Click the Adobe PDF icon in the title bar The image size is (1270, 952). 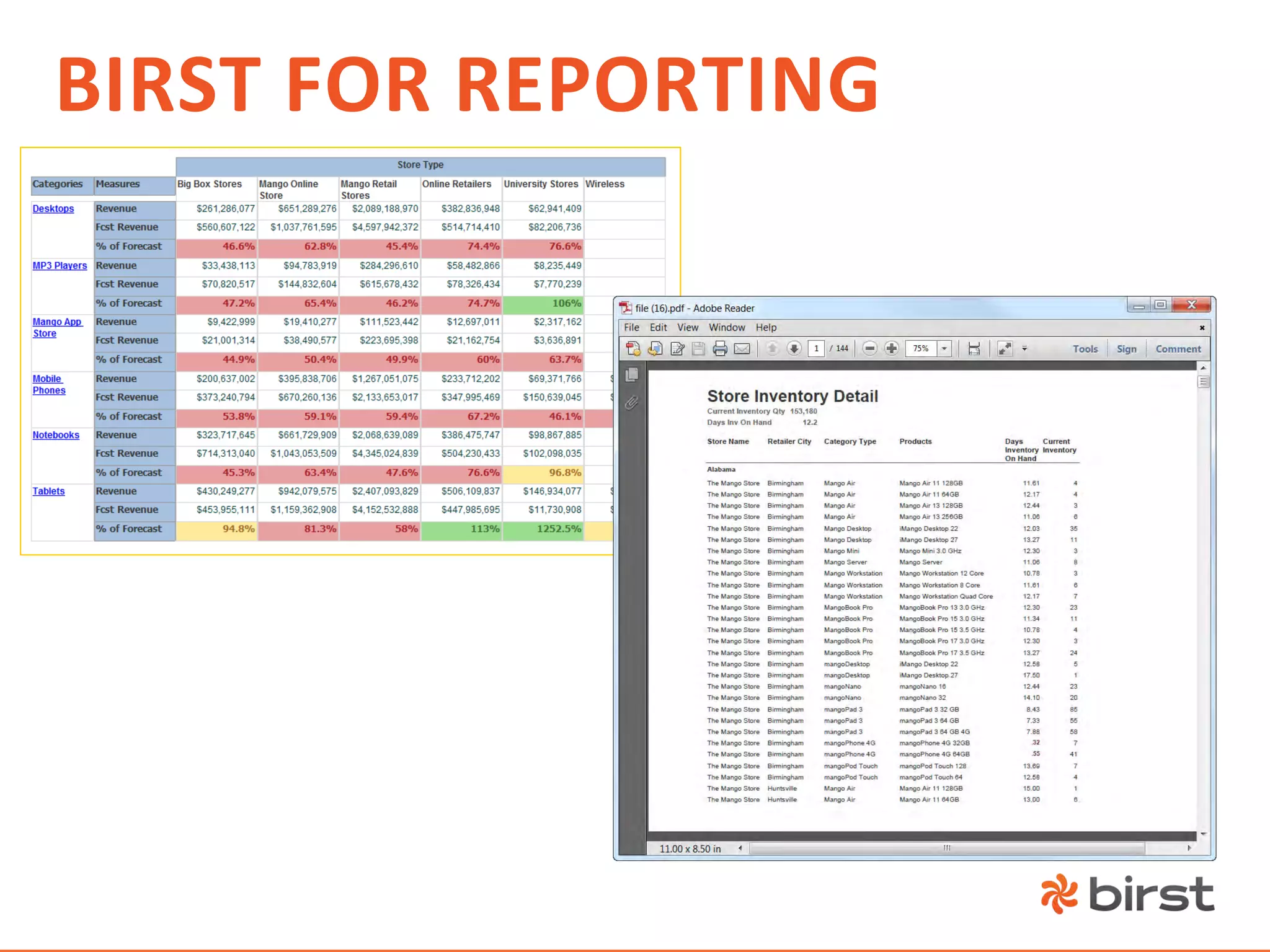pos(626,308)
